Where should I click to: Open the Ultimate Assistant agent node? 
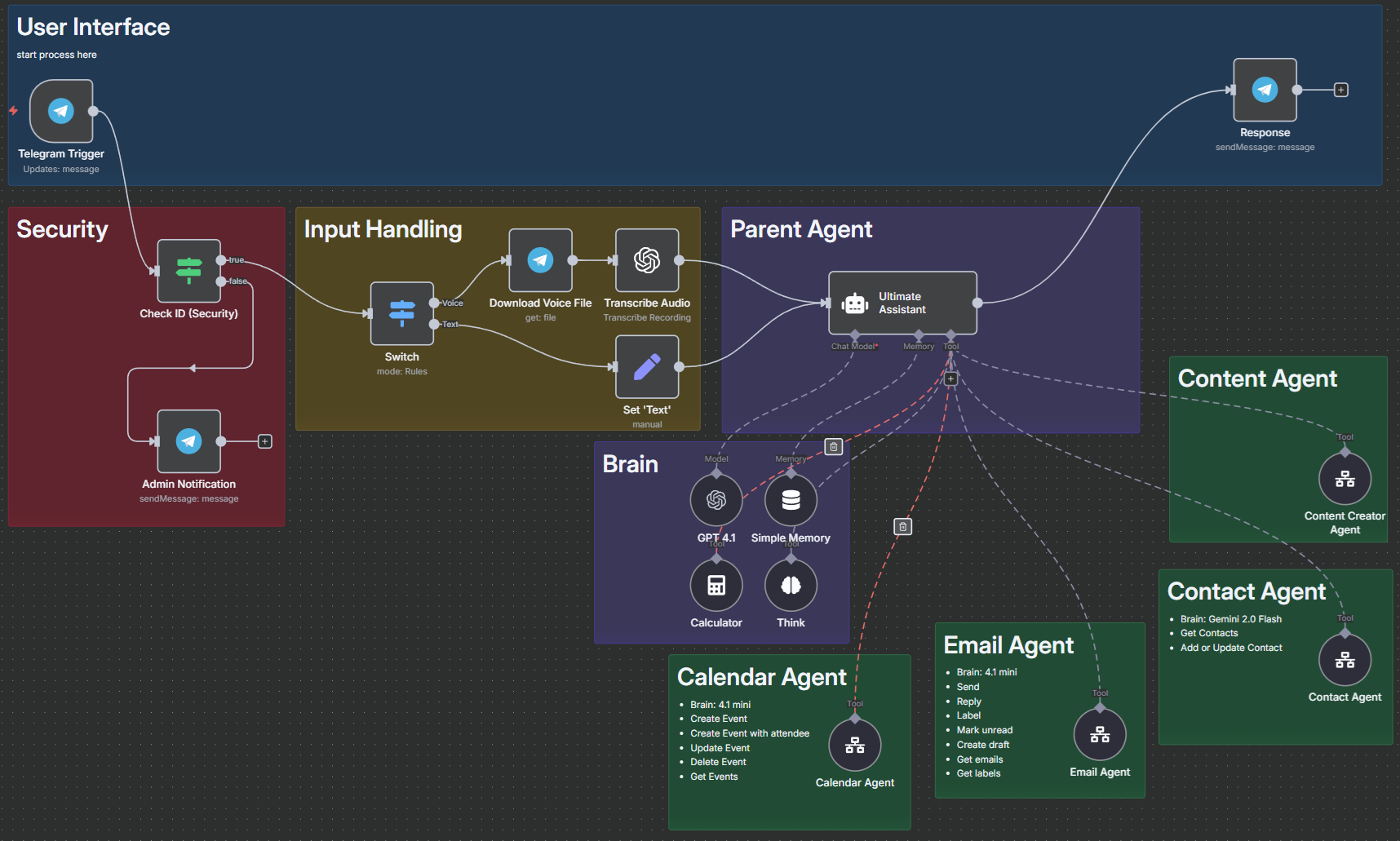click(x=902, y=303)
